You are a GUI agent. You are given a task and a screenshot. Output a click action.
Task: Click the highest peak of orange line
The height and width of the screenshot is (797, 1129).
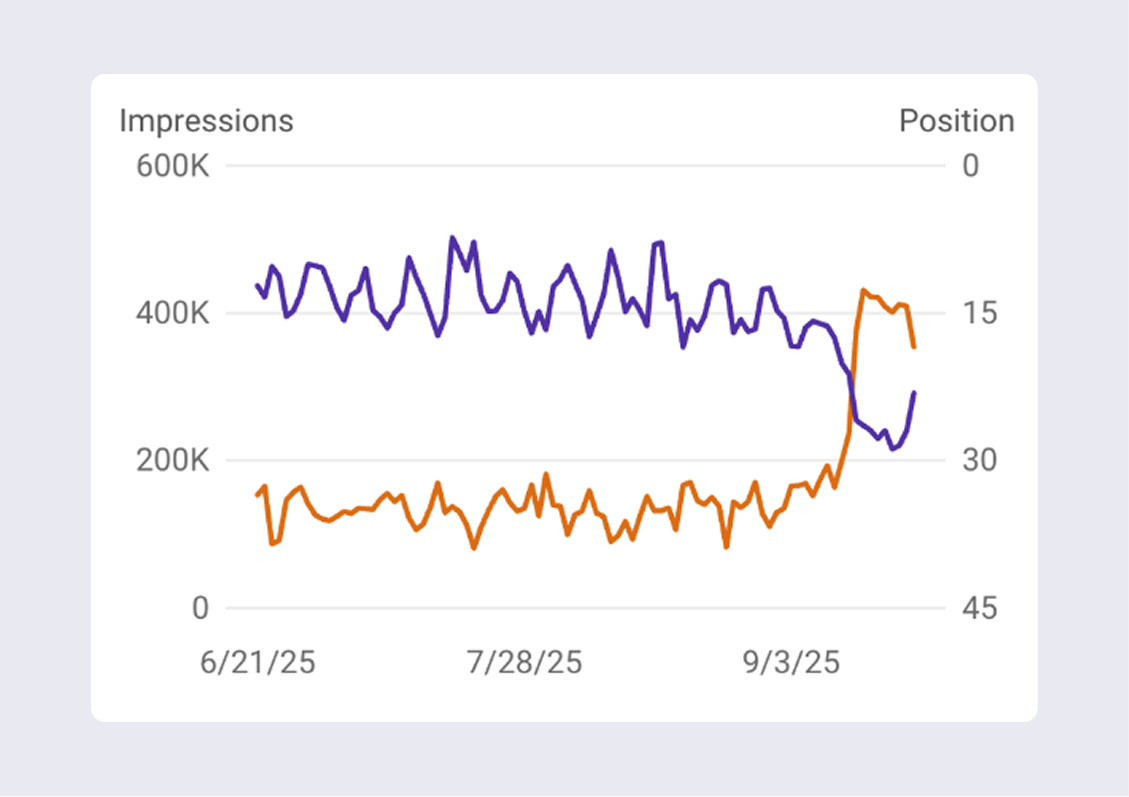point(863,290)
